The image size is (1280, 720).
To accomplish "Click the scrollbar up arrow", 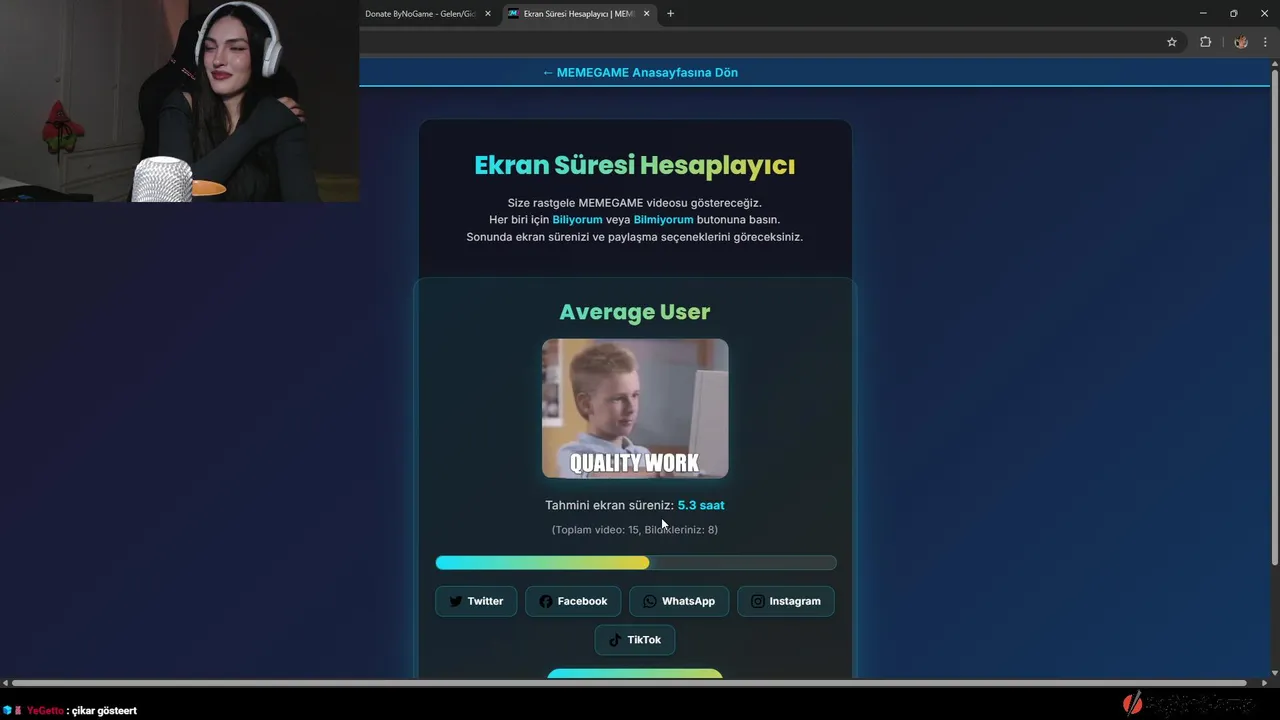I will tap(1274, 63).
